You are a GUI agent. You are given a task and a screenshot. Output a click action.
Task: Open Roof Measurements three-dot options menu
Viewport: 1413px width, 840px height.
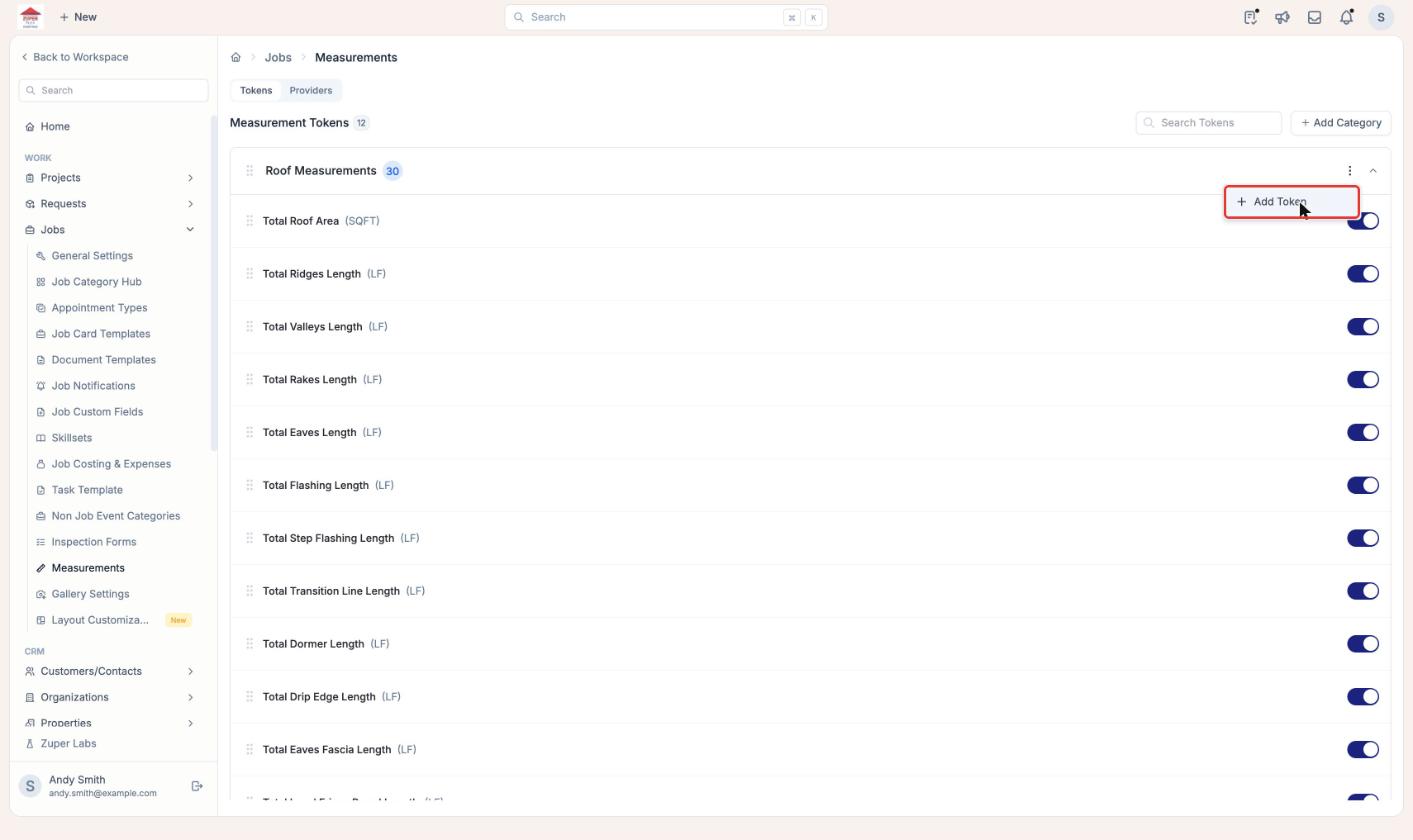(1350, 171)
